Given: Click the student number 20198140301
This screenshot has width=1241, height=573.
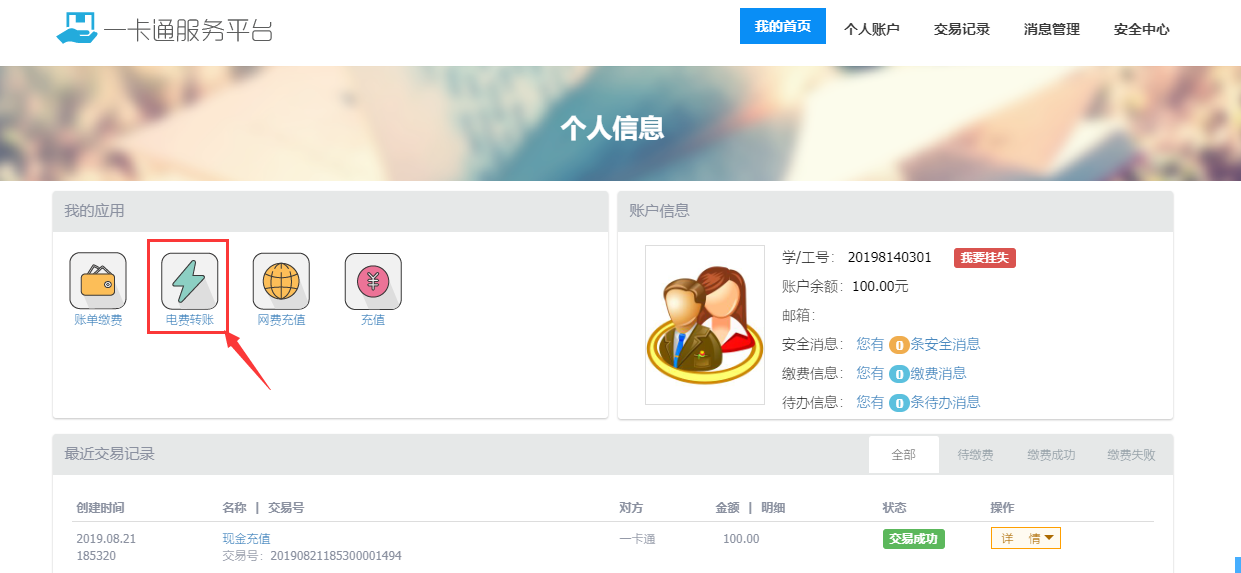Looking at the screenshot, I should click(x=890, y=257).
